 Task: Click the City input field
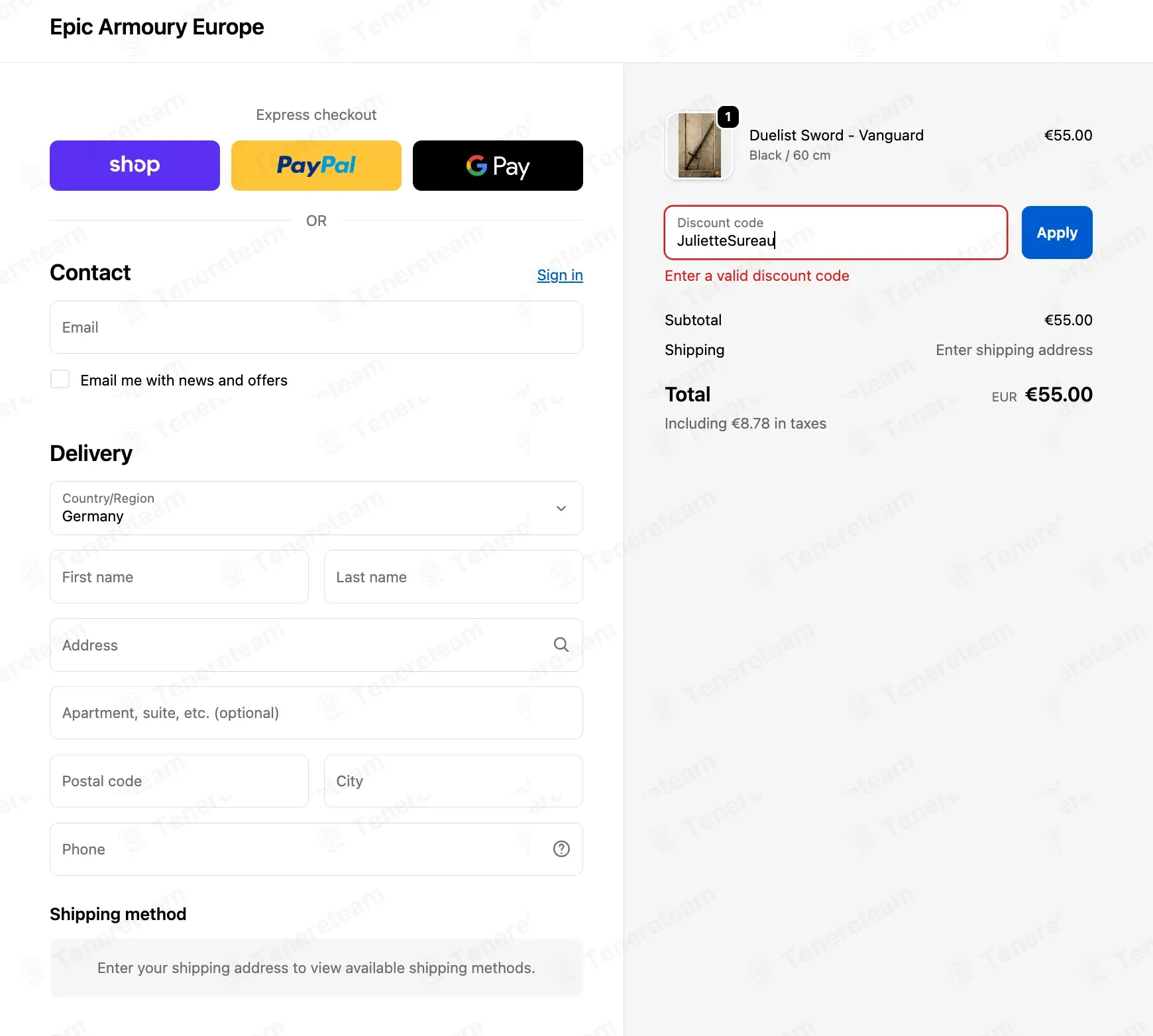pos(453,781)
